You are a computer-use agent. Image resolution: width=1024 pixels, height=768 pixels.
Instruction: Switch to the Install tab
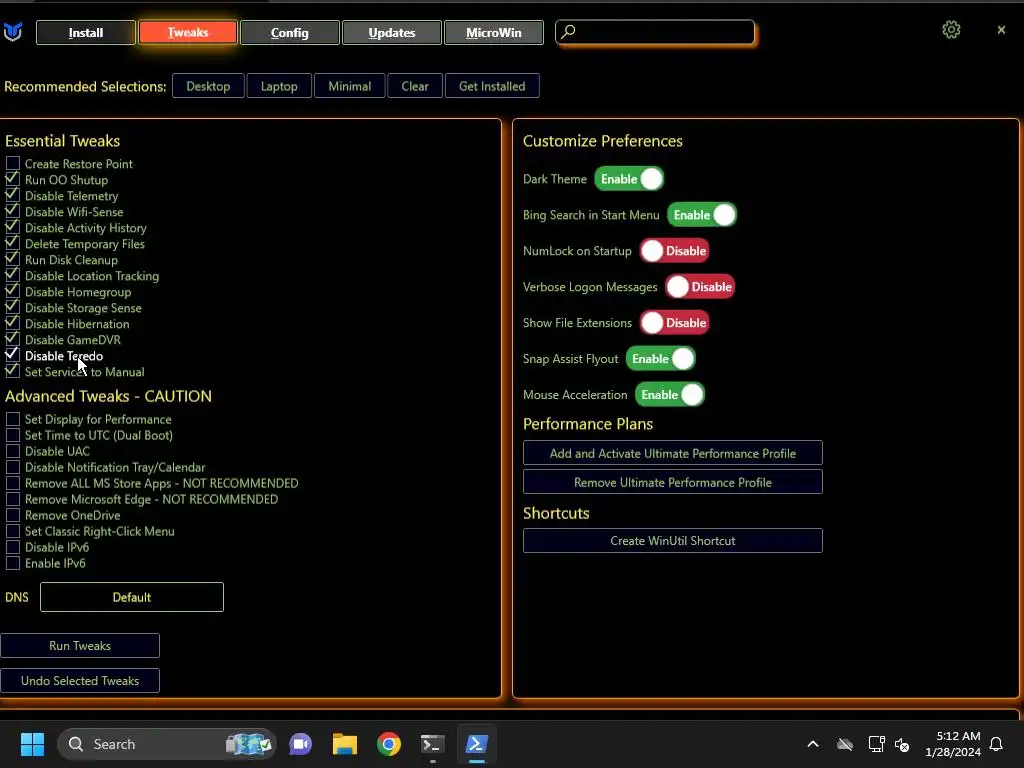coord(86,33)
